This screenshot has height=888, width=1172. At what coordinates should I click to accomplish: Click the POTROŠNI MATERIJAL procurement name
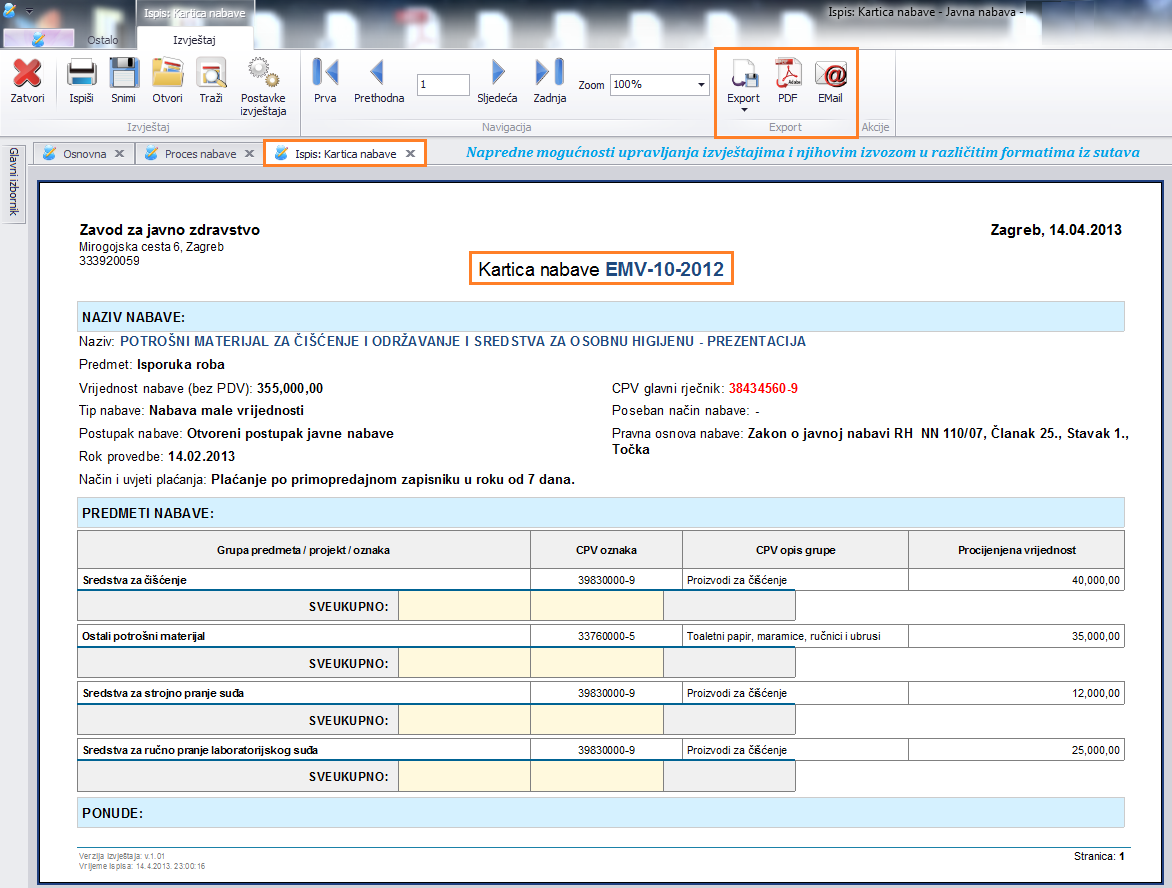(463, 342)
